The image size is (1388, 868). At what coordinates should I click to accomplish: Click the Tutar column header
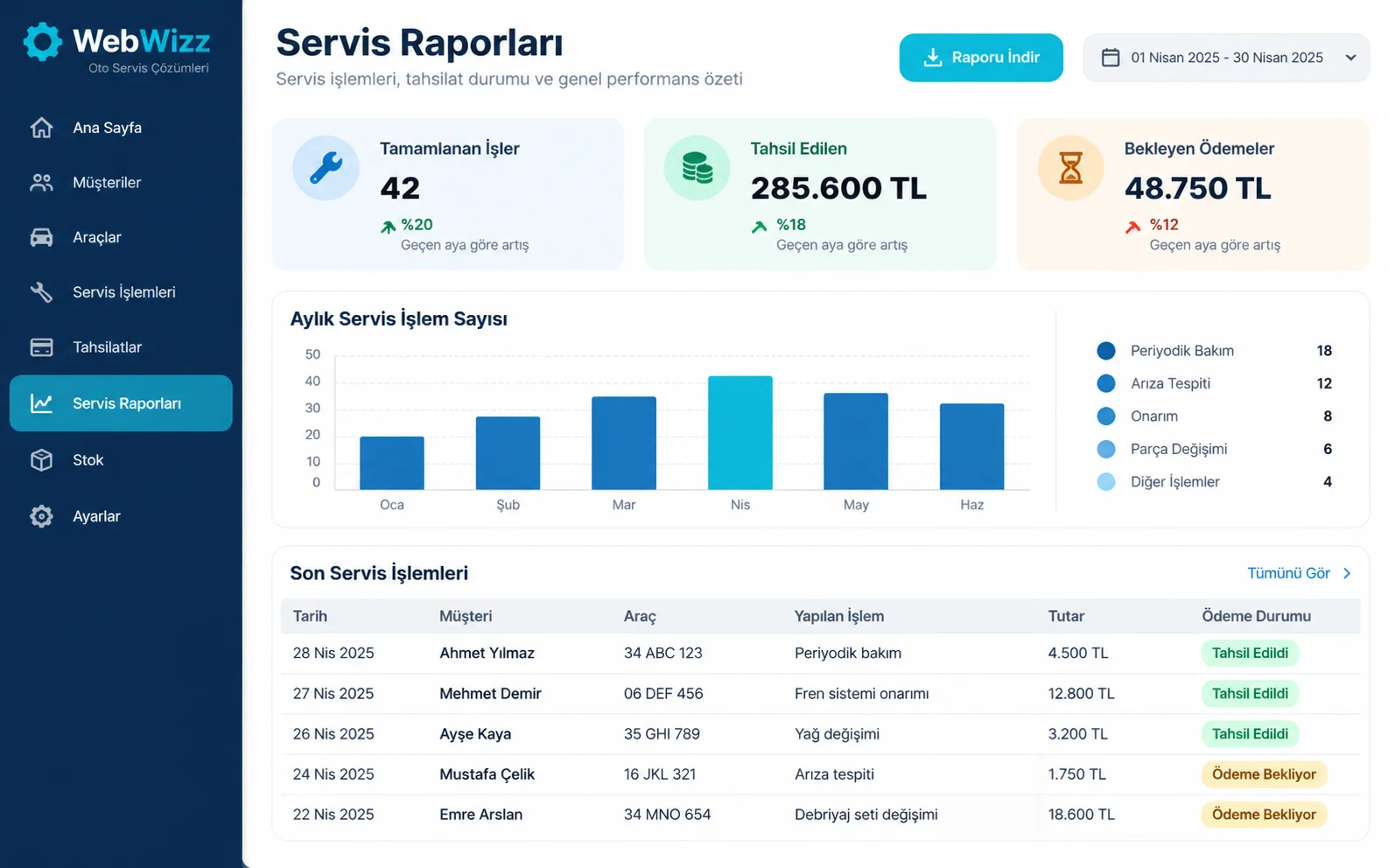pos(1066,616)
